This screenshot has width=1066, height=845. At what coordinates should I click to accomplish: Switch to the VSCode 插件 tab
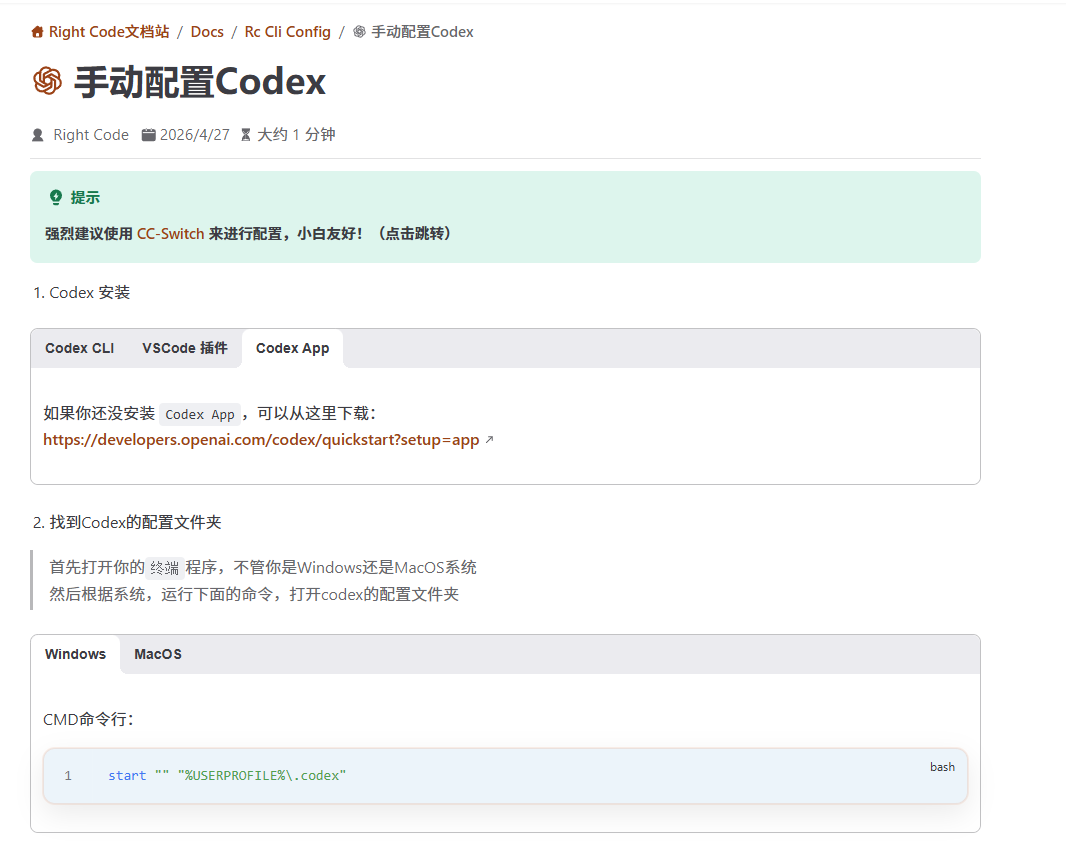[x=185, y=348]
